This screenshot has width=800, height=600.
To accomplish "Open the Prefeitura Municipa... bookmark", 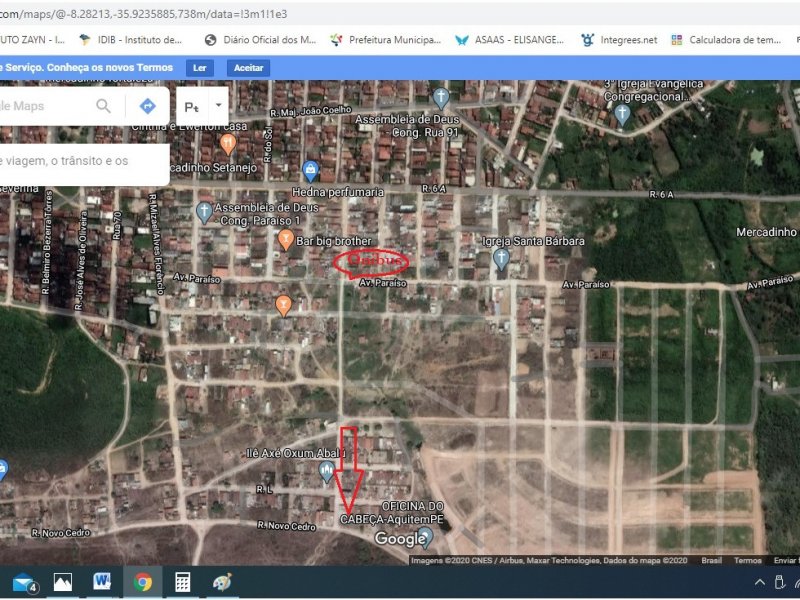I will pos(386,40).
